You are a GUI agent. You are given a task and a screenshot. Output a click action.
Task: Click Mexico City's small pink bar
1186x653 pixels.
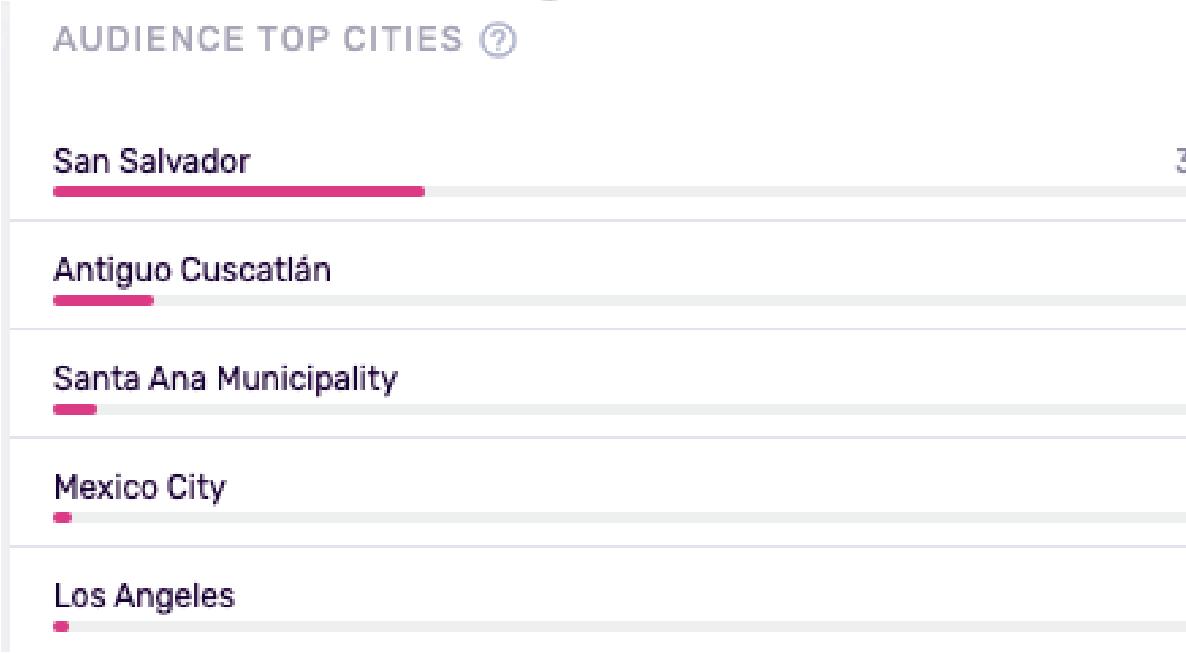tap(62, 518)
